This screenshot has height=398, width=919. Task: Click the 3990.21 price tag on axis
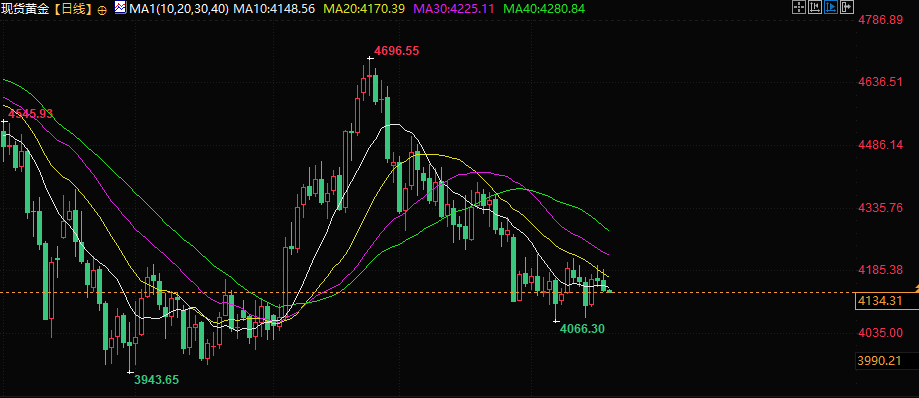click(x=879, y=361)
